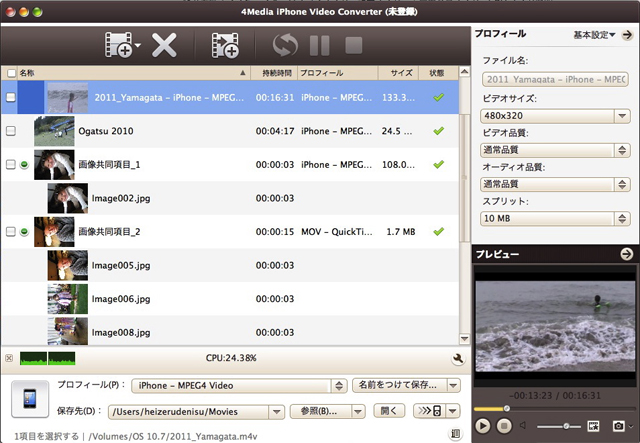Click the transfer-to-device button
The width and height of the screenshot is (640, 443).
(x=429, y=411)
